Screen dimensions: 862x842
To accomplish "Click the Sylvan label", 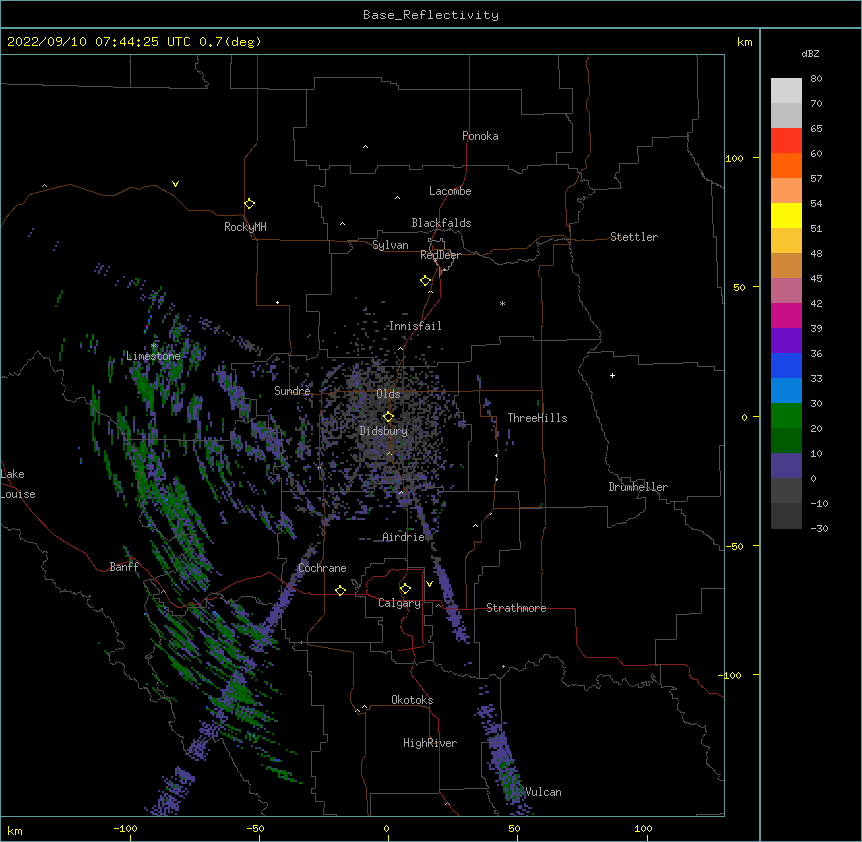I will pyautogui.click(x=390, y=245).
